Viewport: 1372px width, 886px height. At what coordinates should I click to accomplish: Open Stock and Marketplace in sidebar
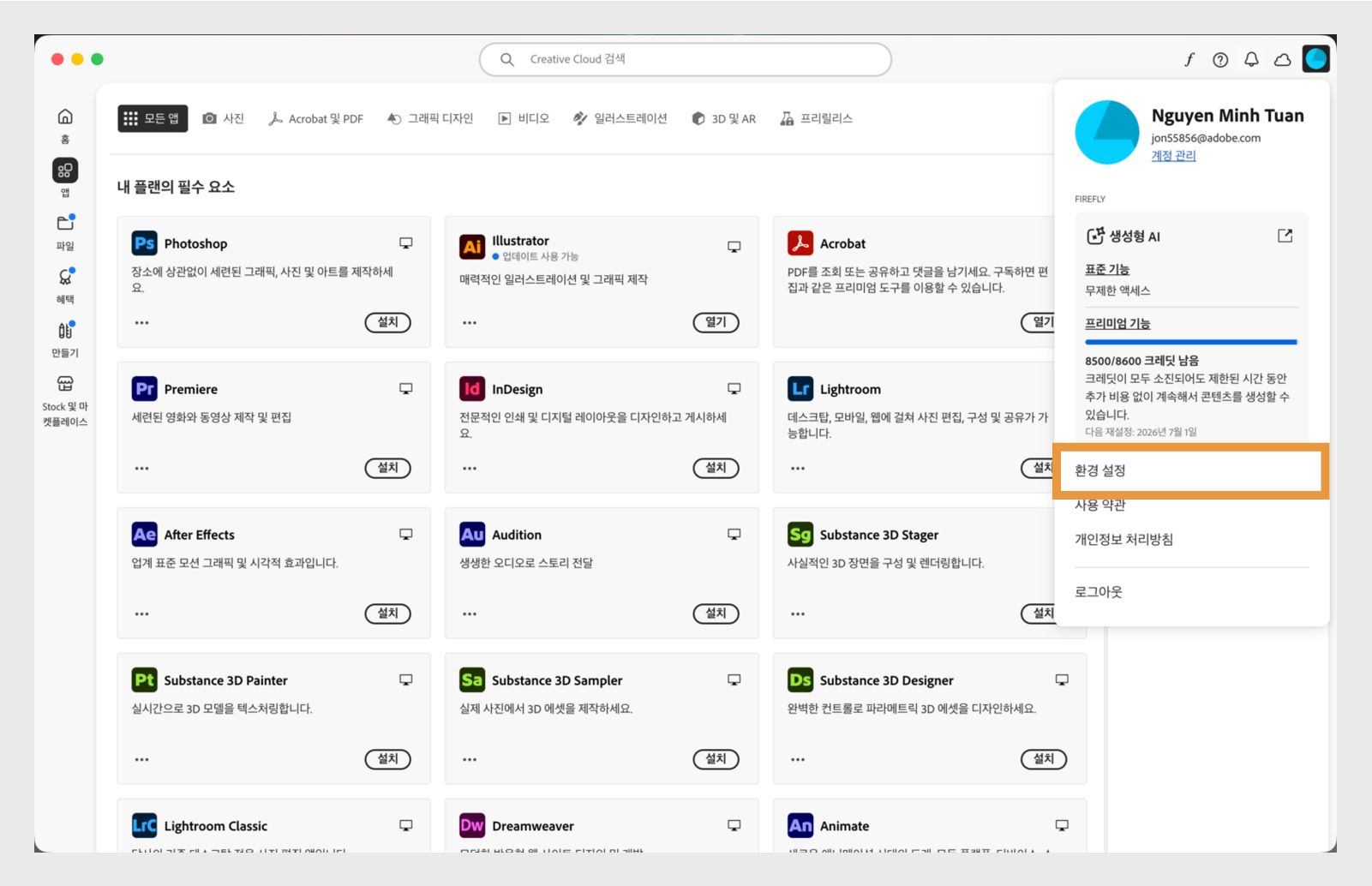[x=65, y=400]
